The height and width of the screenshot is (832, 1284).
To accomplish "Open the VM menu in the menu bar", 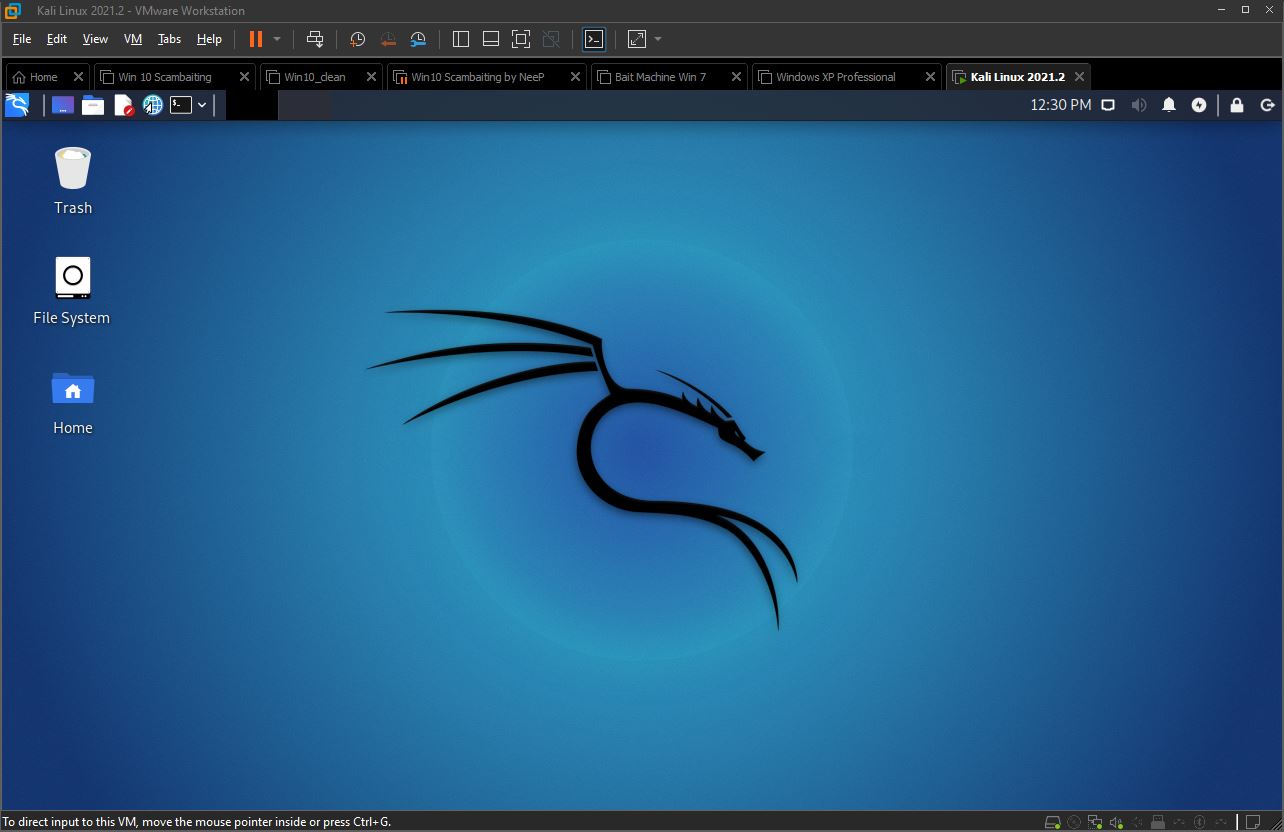I will (x=132, y=39).
